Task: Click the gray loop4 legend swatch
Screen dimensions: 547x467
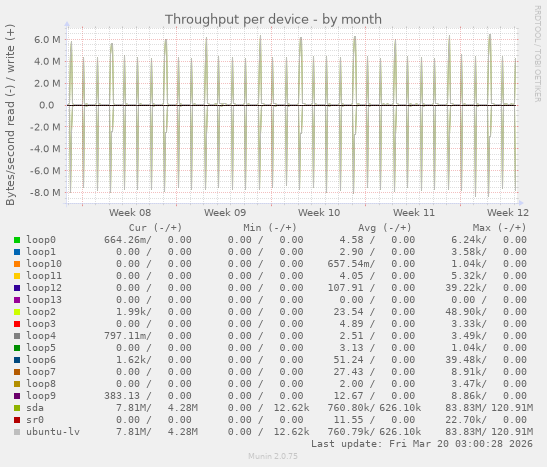Action: (17, 336)
